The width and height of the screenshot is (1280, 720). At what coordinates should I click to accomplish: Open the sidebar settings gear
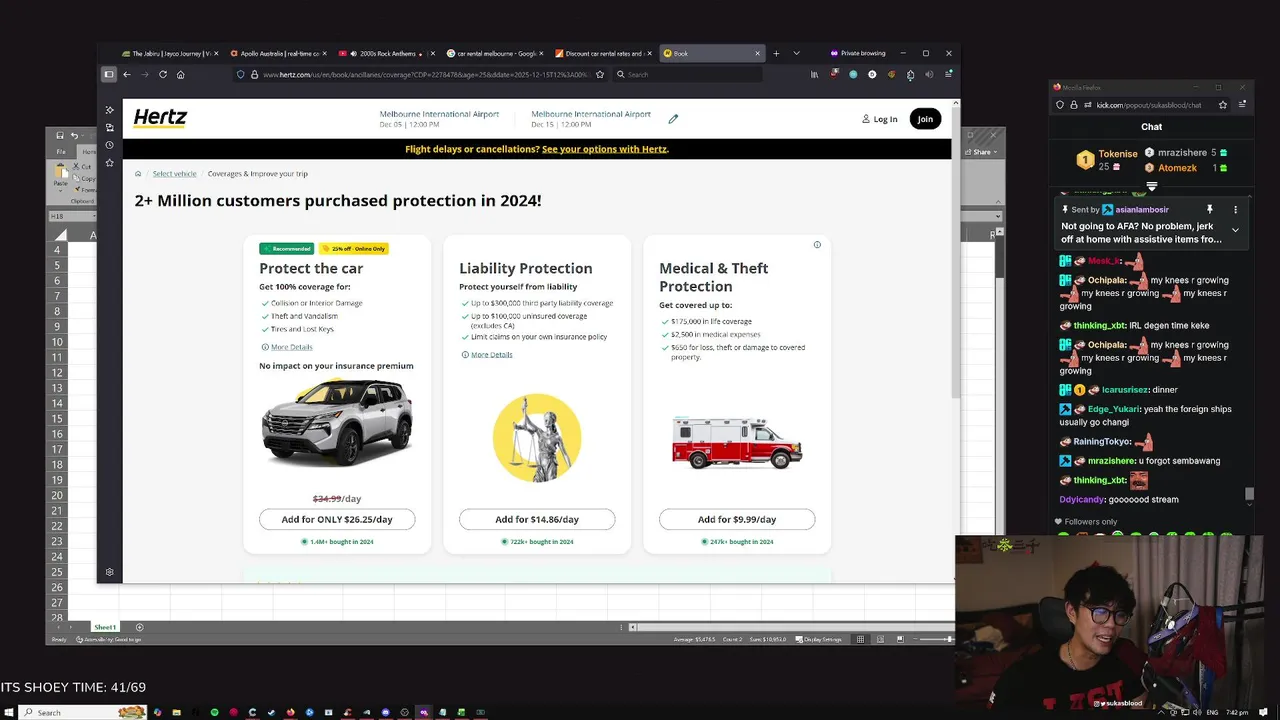coord(109,572)
